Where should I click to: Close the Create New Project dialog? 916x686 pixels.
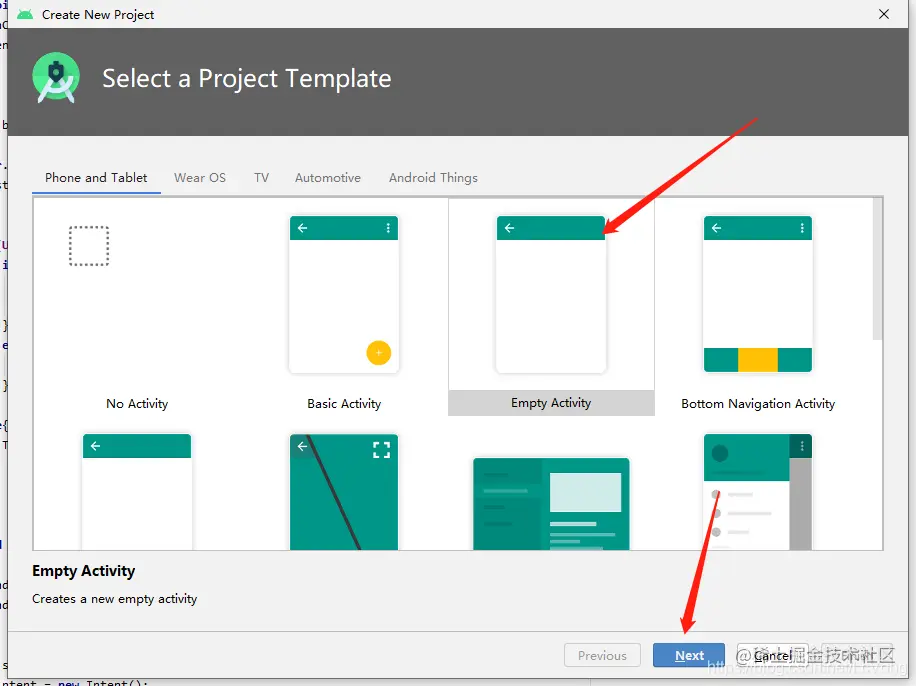click(884, 14)
